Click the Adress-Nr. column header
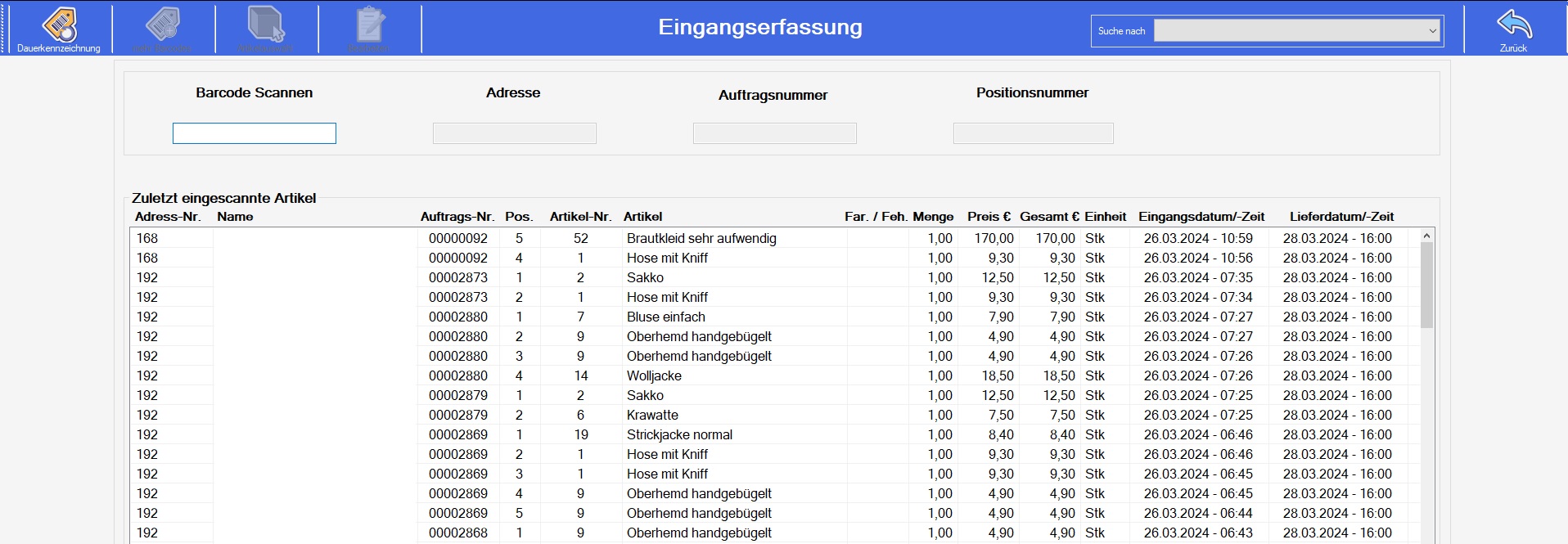This screenshot has height=544, width=1568. [168, 217]
